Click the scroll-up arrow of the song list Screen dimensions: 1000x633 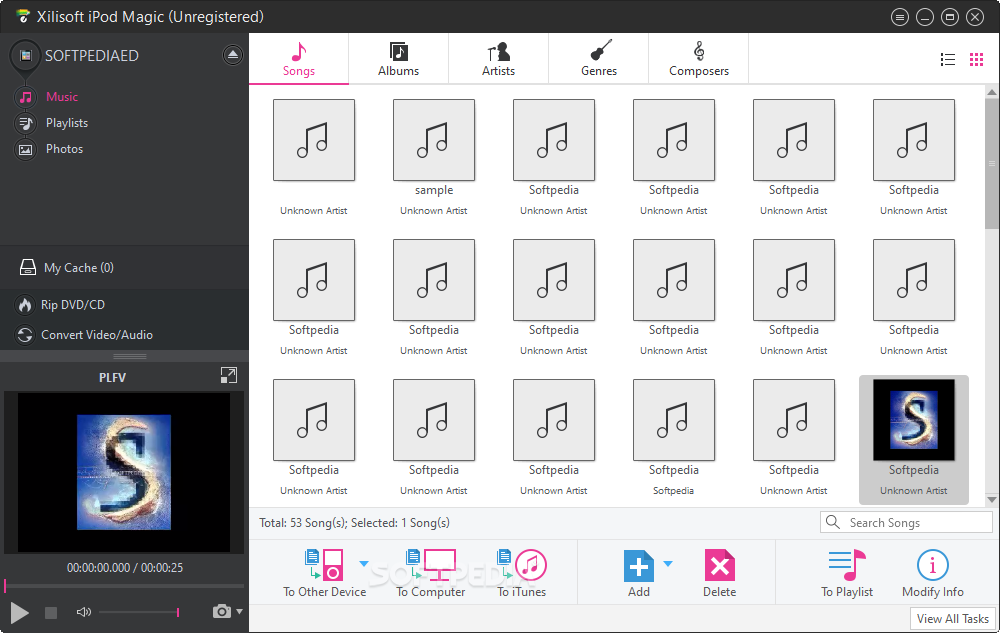click(992, 92)
